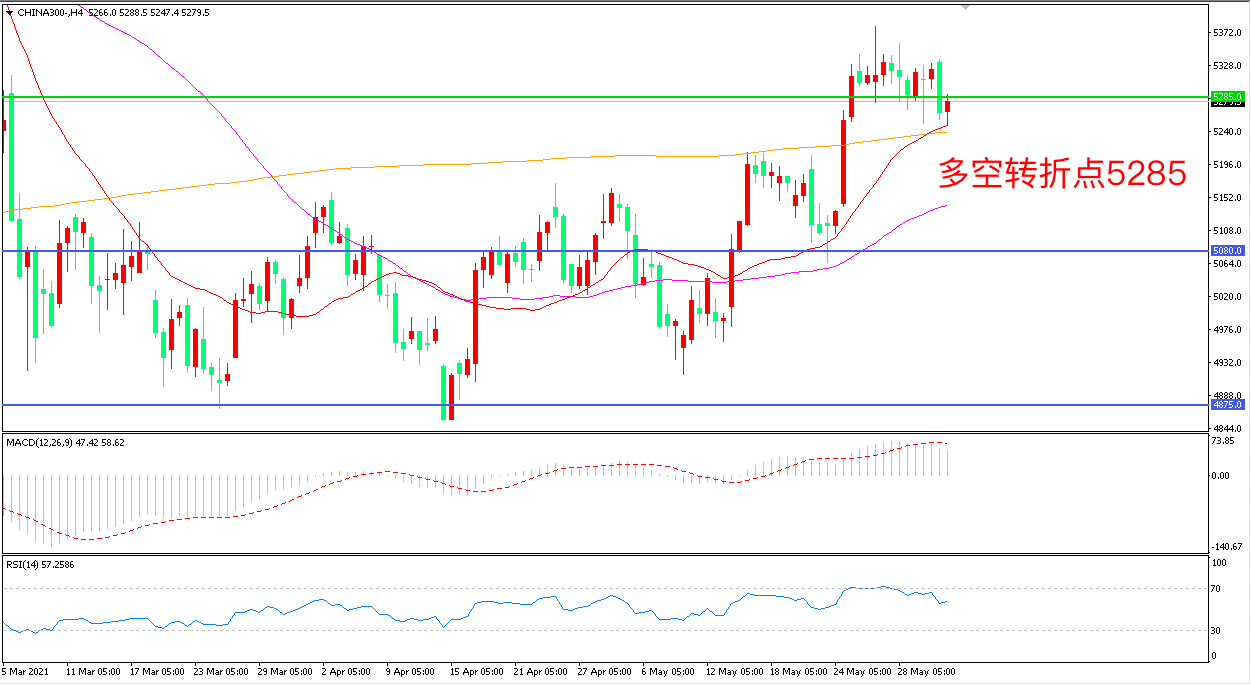Click the blue 5080.0 price level label
Viewport: 1251px width, 685px height.
coord(1226,250)
